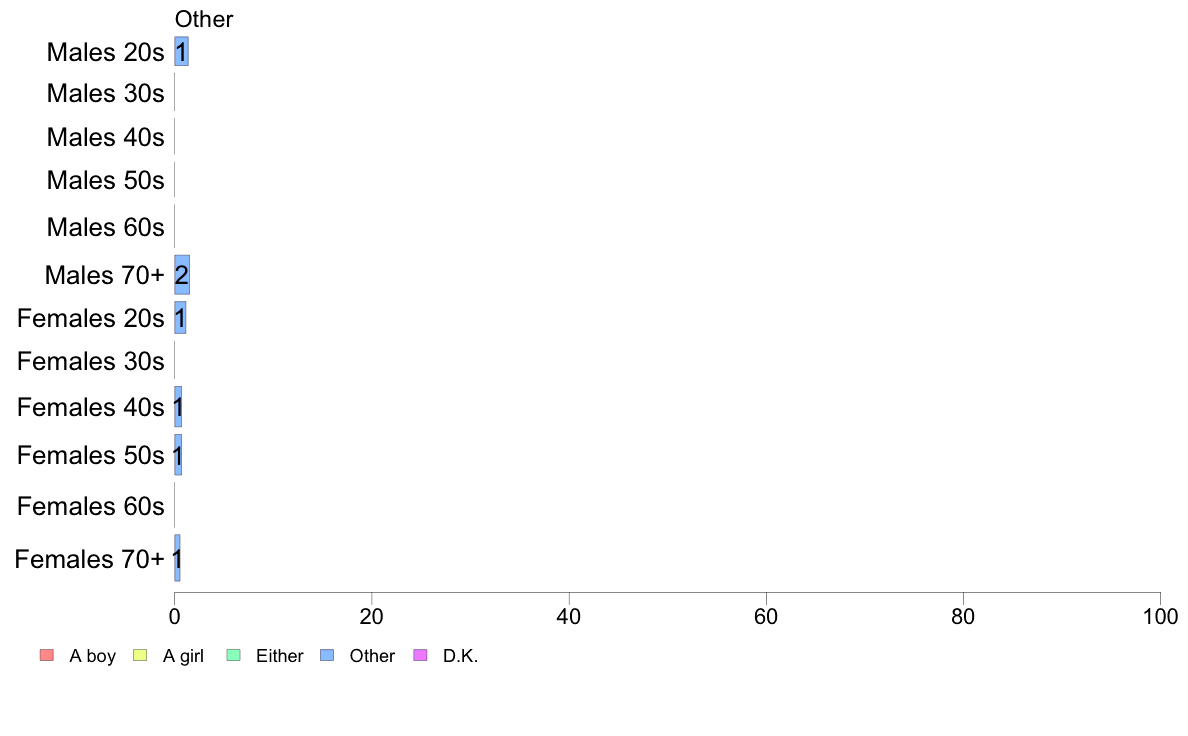The image size is (1188, 736).
Task: Click the Females 30s row label
Action: (x=90, y=361)
